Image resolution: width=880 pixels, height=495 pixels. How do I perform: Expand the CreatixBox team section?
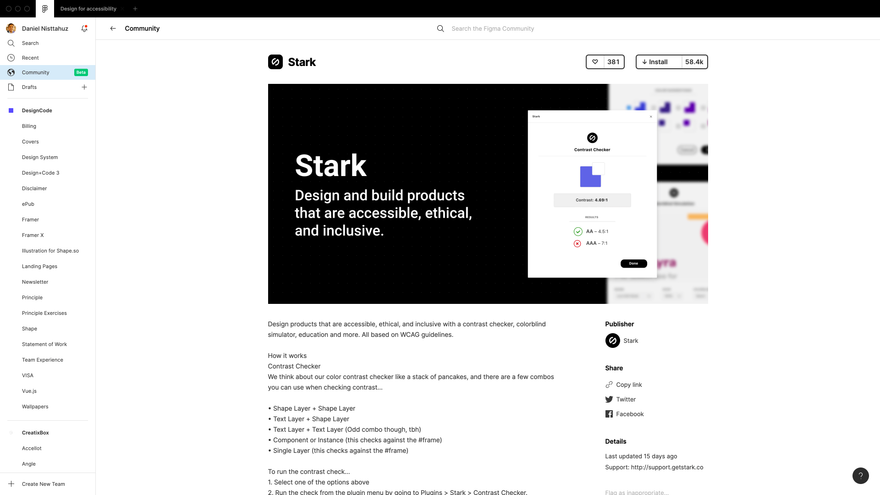tap(35, 433)
